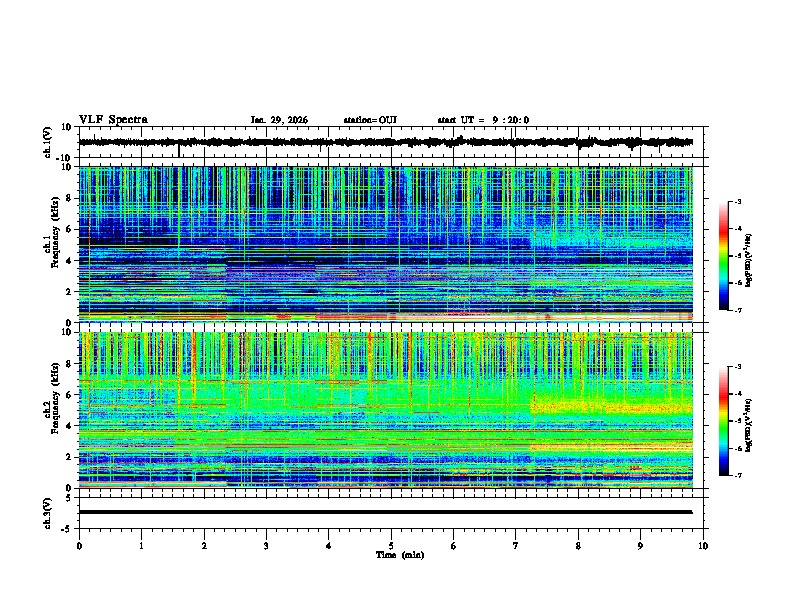
Task: Click time axis tick label "9"
Action: 640,546
